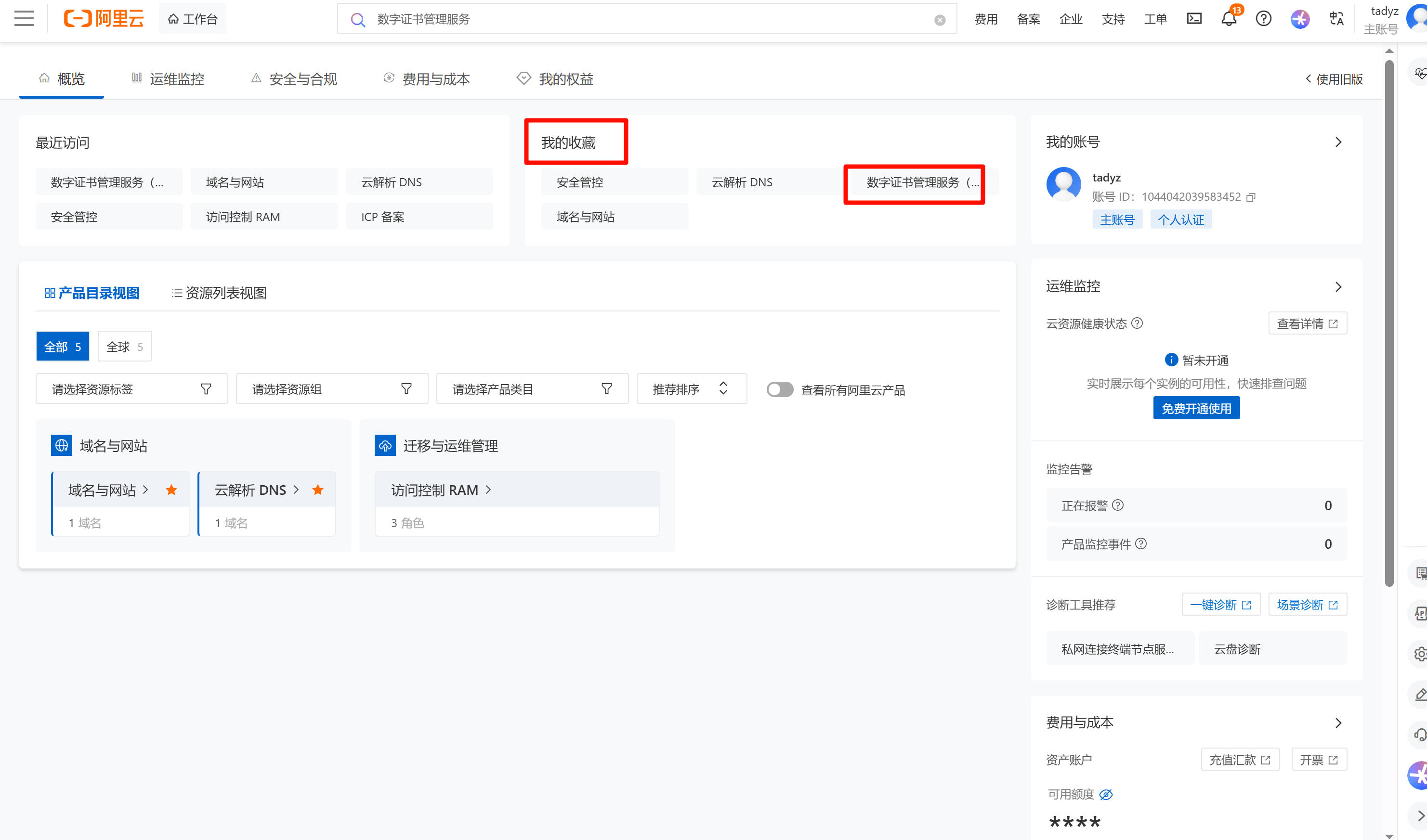The image size is (1427, 840).
Task: Click the 域名与网站 category globe icon
Action: pos(62,445)
